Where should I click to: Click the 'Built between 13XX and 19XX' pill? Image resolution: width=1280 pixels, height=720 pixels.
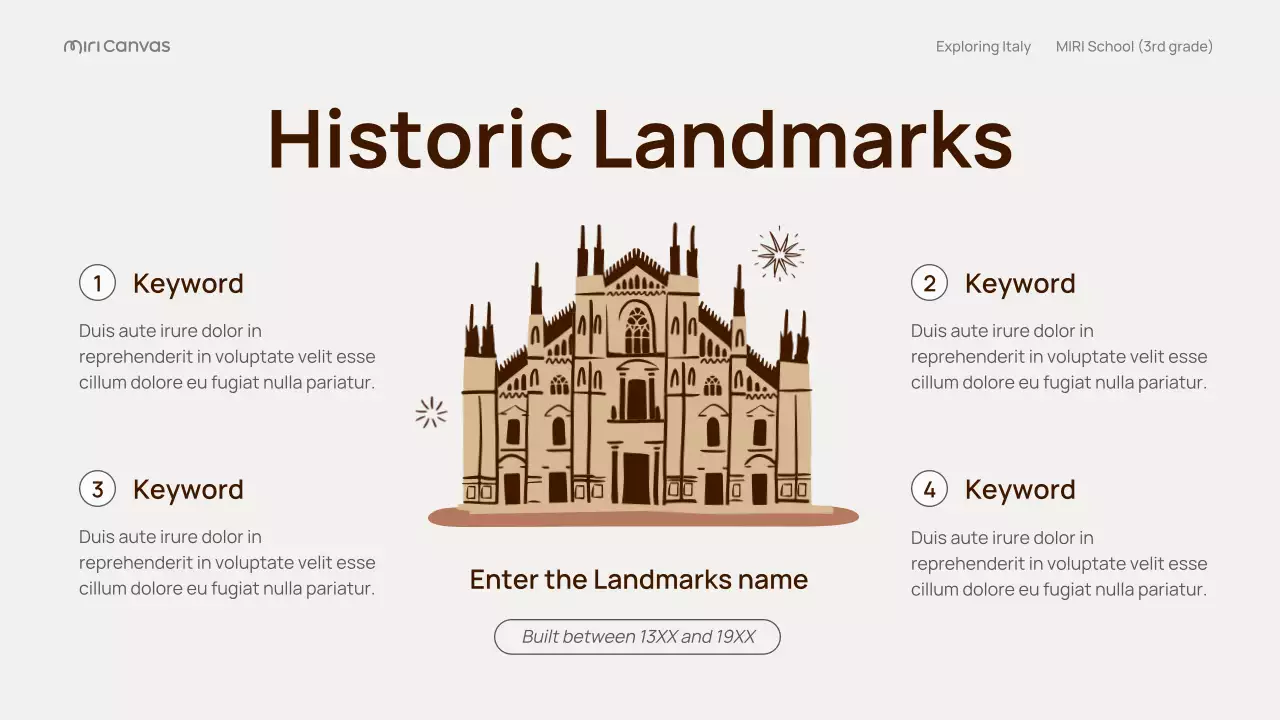click(637, 637)
